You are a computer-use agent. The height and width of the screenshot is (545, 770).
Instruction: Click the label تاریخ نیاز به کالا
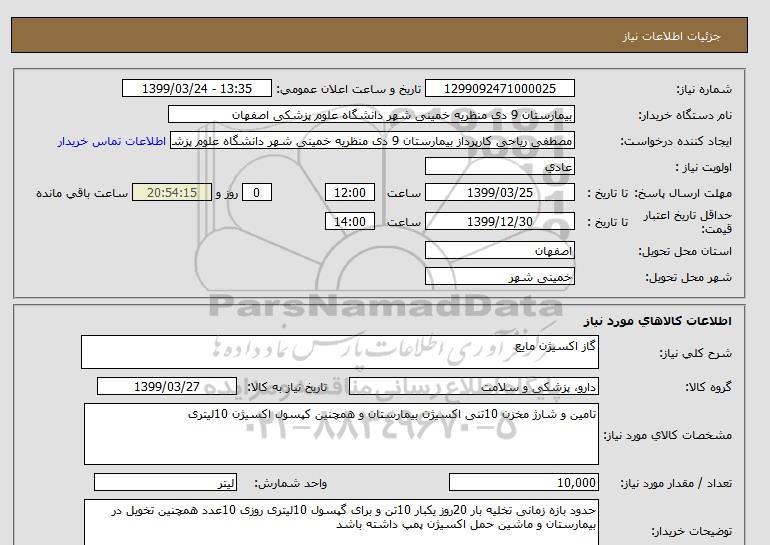pos(287,387)
